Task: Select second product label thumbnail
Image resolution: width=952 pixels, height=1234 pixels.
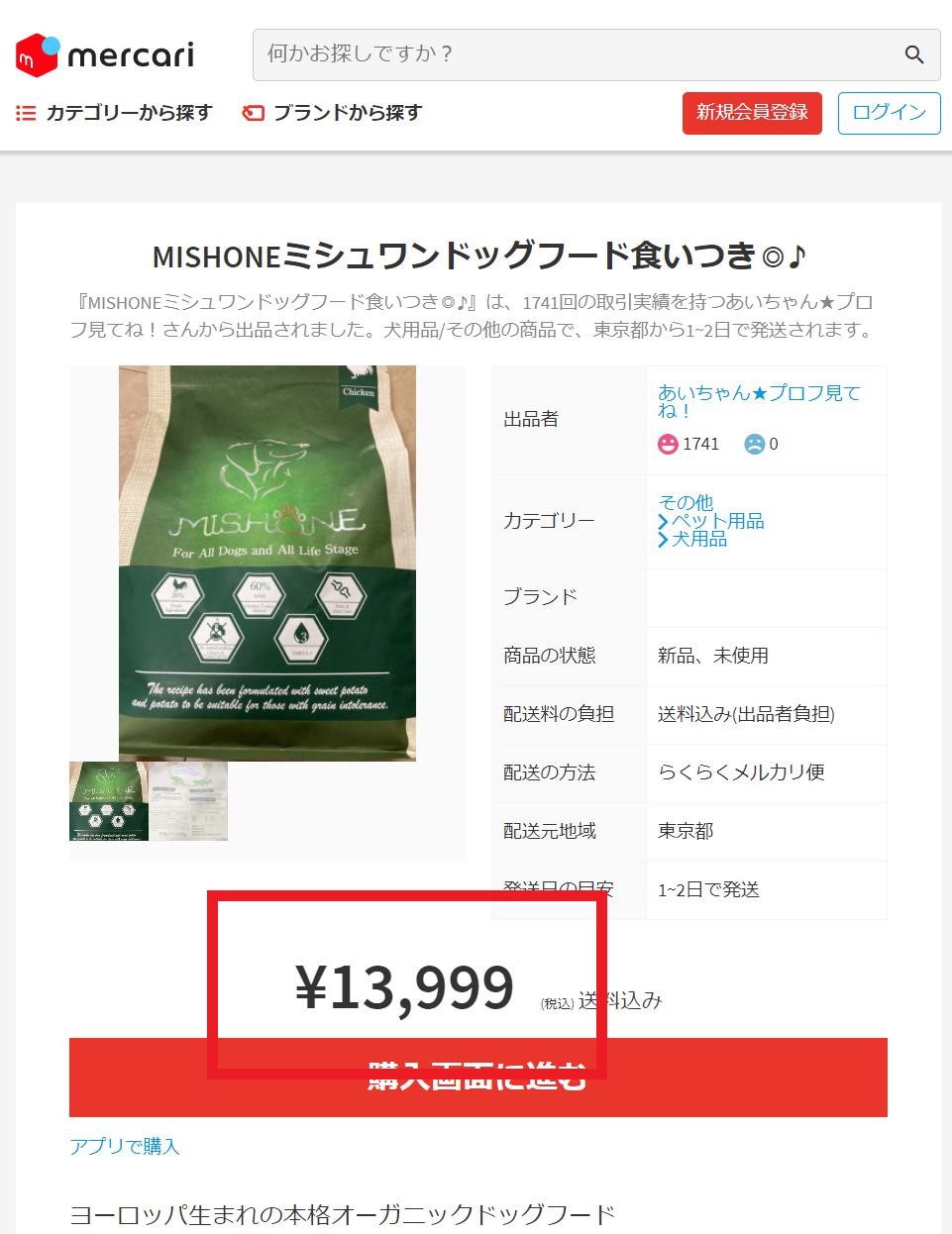Action: [x=188, y=801]
